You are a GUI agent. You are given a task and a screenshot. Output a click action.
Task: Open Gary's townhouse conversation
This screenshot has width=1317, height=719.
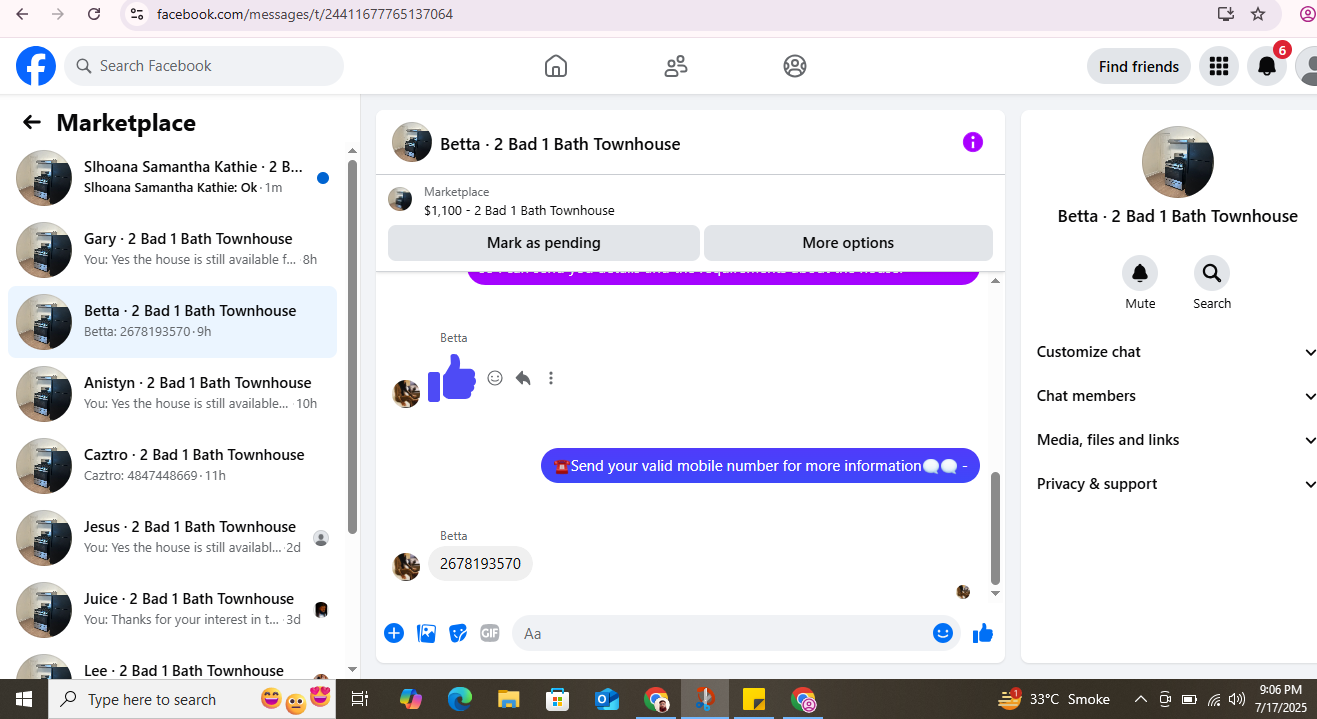point(172,249)
